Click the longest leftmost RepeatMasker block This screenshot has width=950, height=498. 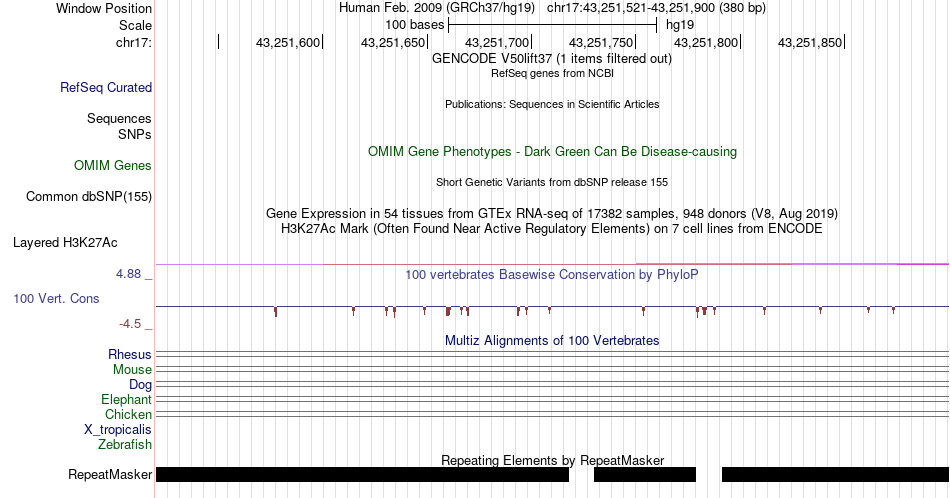362,474
